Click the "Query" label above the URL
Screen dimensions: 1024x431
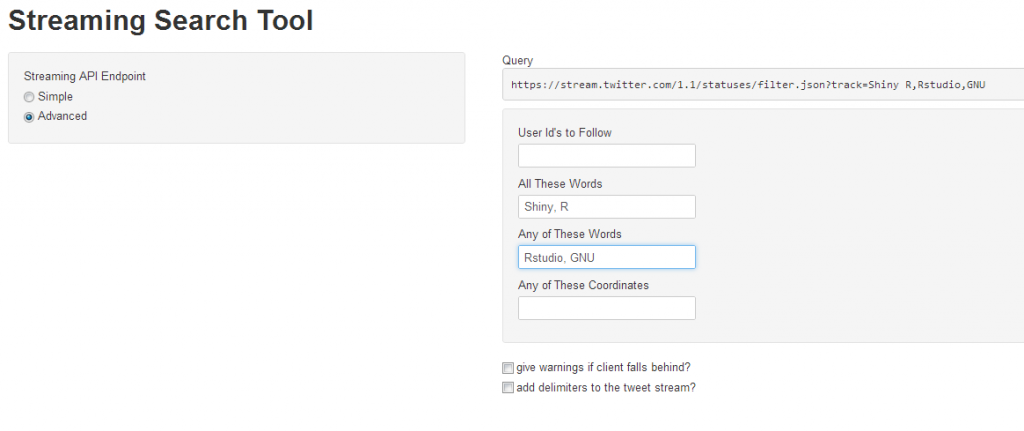(x=518, y=61)
